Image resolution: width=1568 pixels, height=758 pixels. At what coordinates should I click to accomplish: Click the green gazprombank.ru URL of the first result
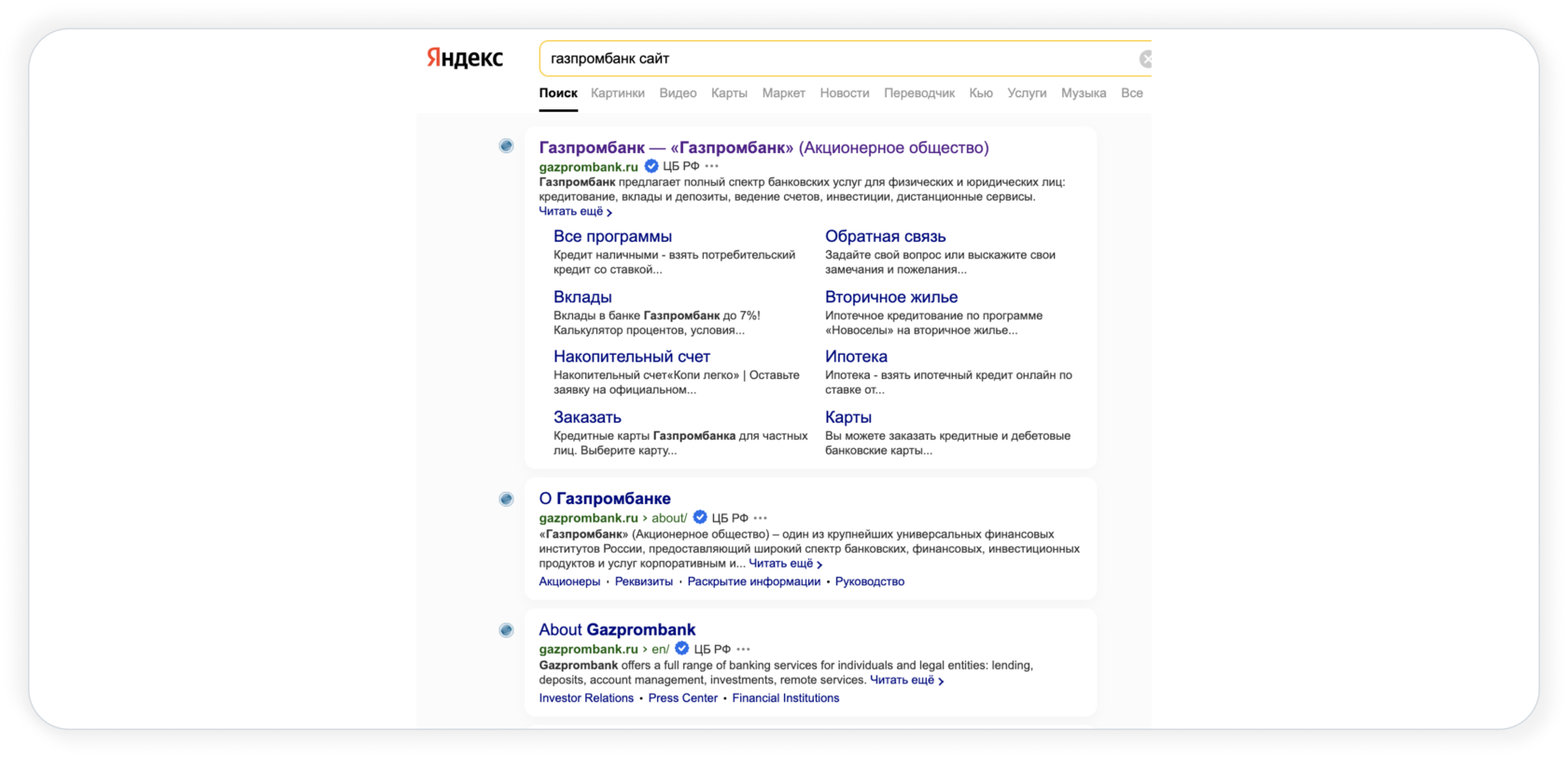click(588, 167)
